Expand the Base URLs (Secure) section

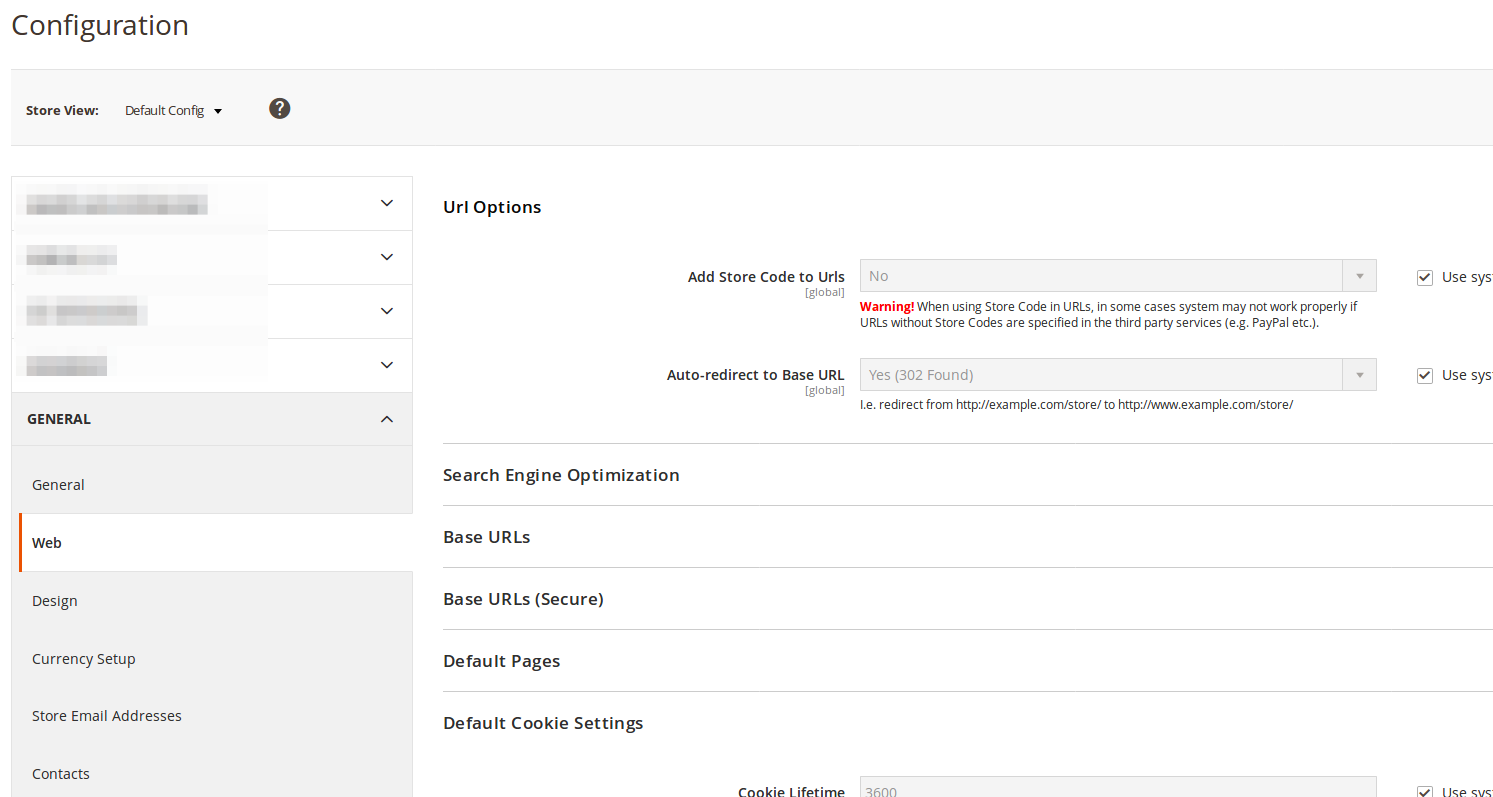523,599
